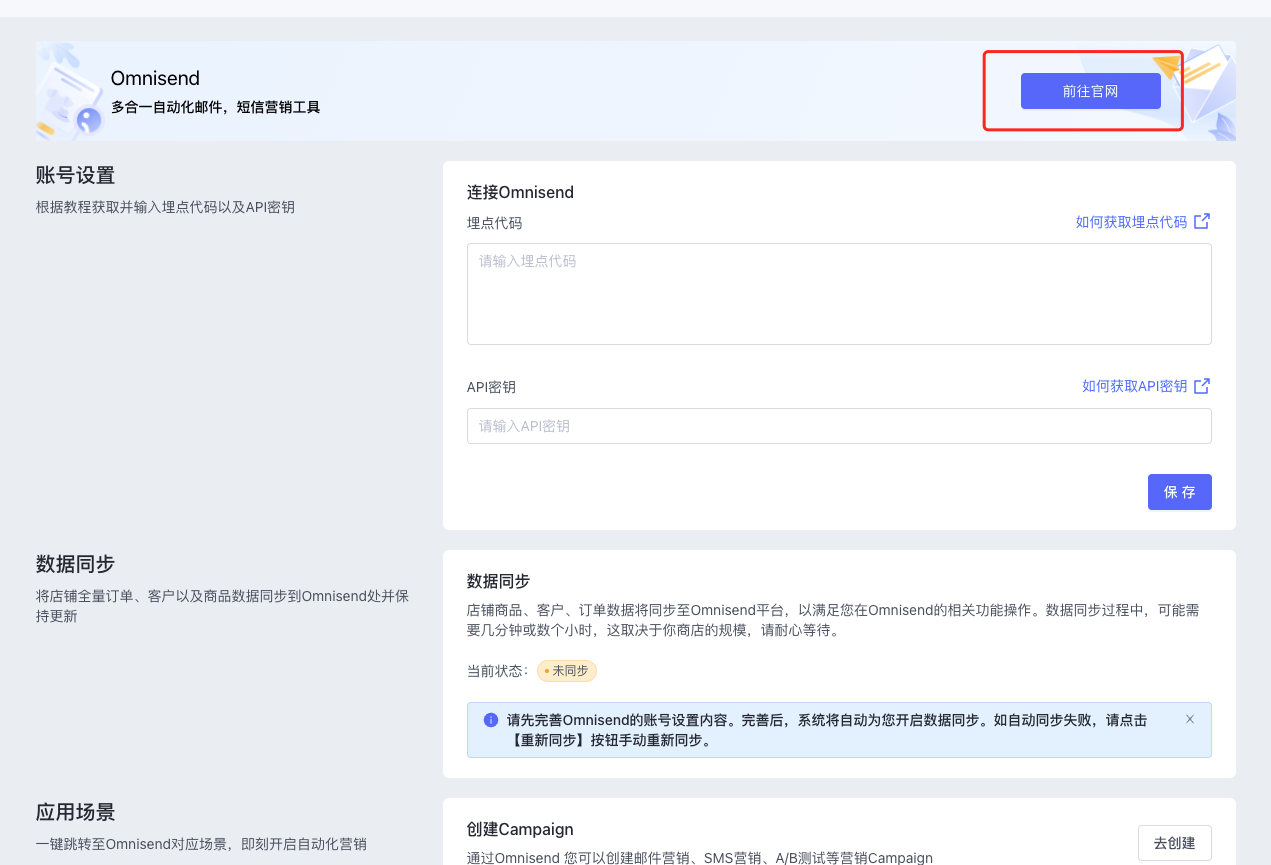This screenshot has height=865, width=1271.
Task: Focus the 请输入API密钥 input field
Action: (x=839, y=426)
